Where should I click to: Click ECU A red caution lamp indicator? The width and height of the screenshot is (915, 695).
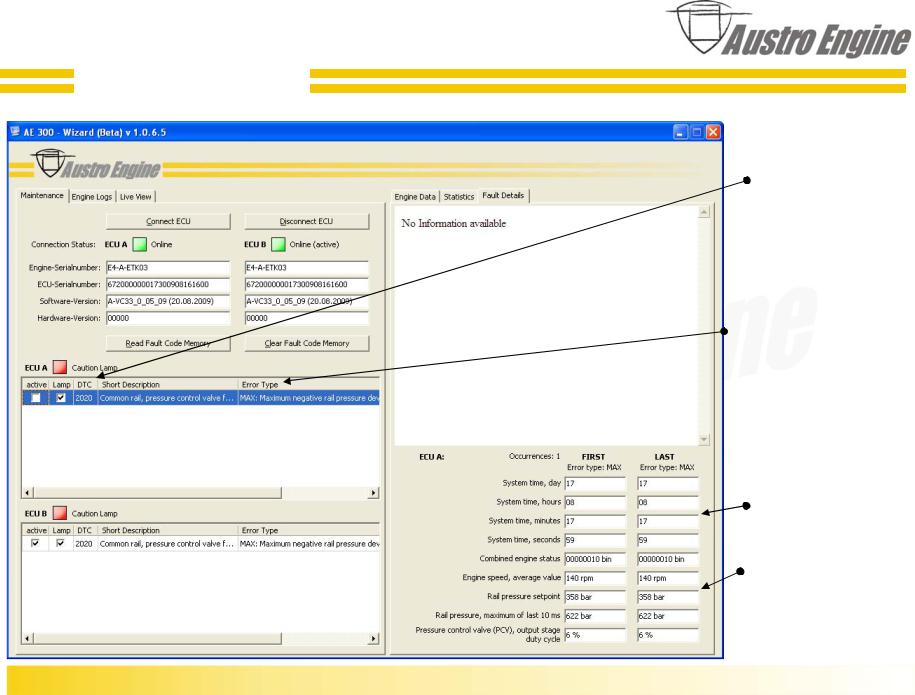[60, 367]
